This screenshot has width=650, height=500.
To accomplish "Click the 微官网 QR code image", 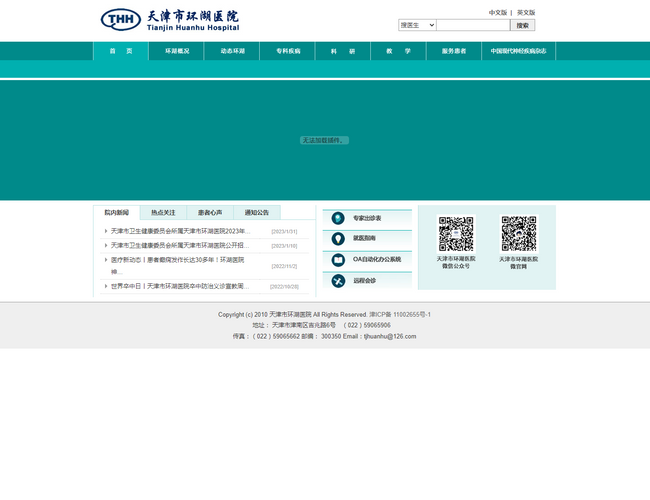I will tap(518, 234).
